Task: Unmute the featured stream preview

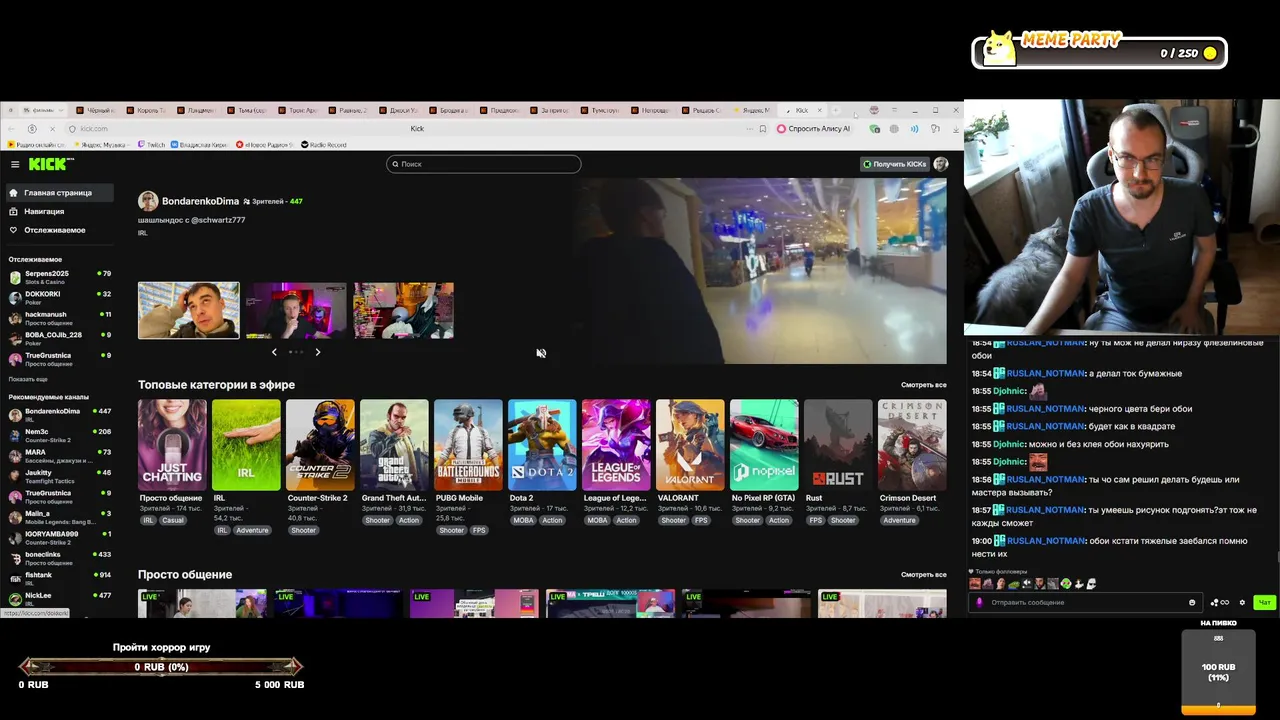Action: [x=541, y=353]
